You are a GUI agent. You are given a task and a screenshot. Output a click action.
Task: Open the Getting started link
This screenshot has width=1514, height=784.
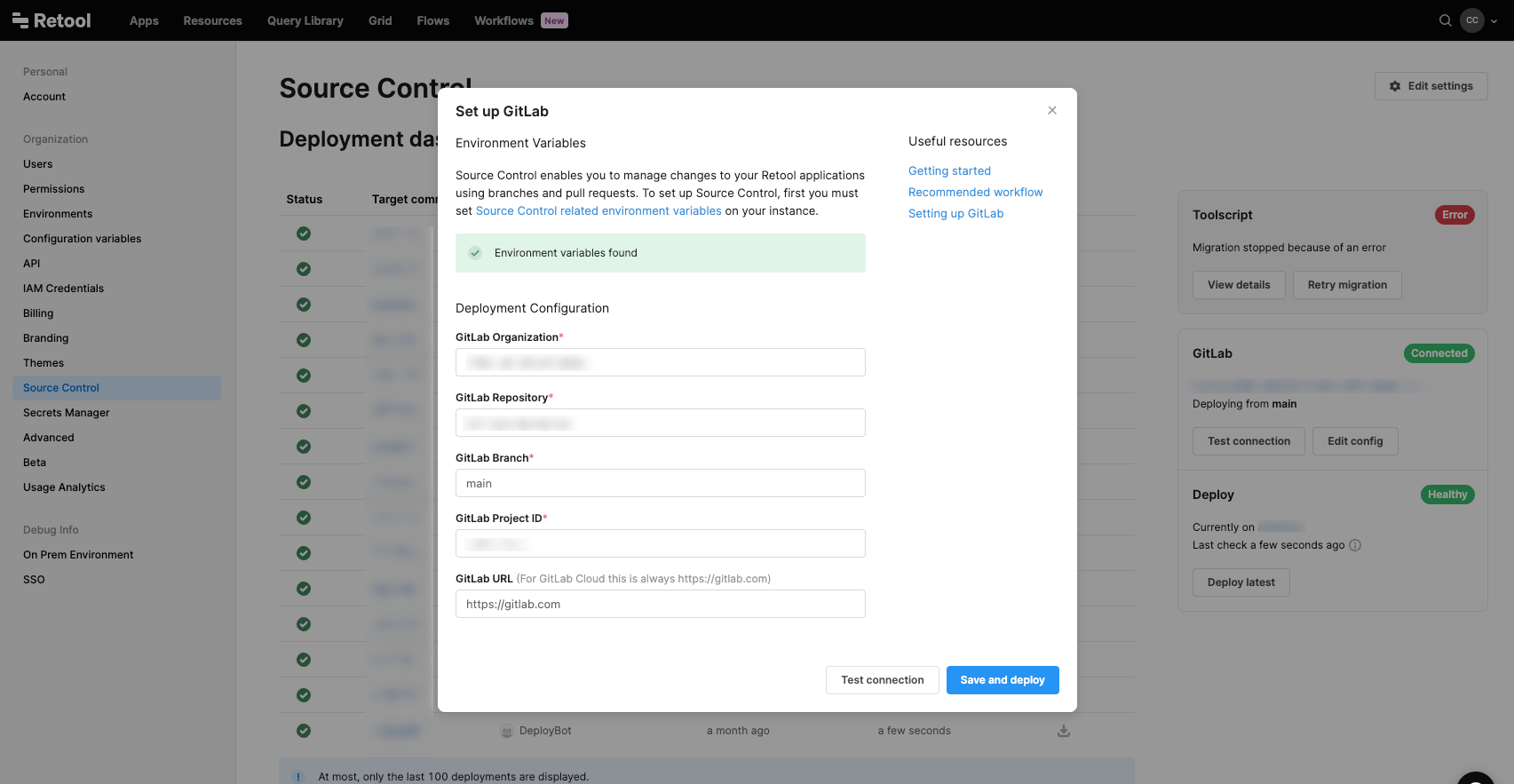[x=949, y=170]
